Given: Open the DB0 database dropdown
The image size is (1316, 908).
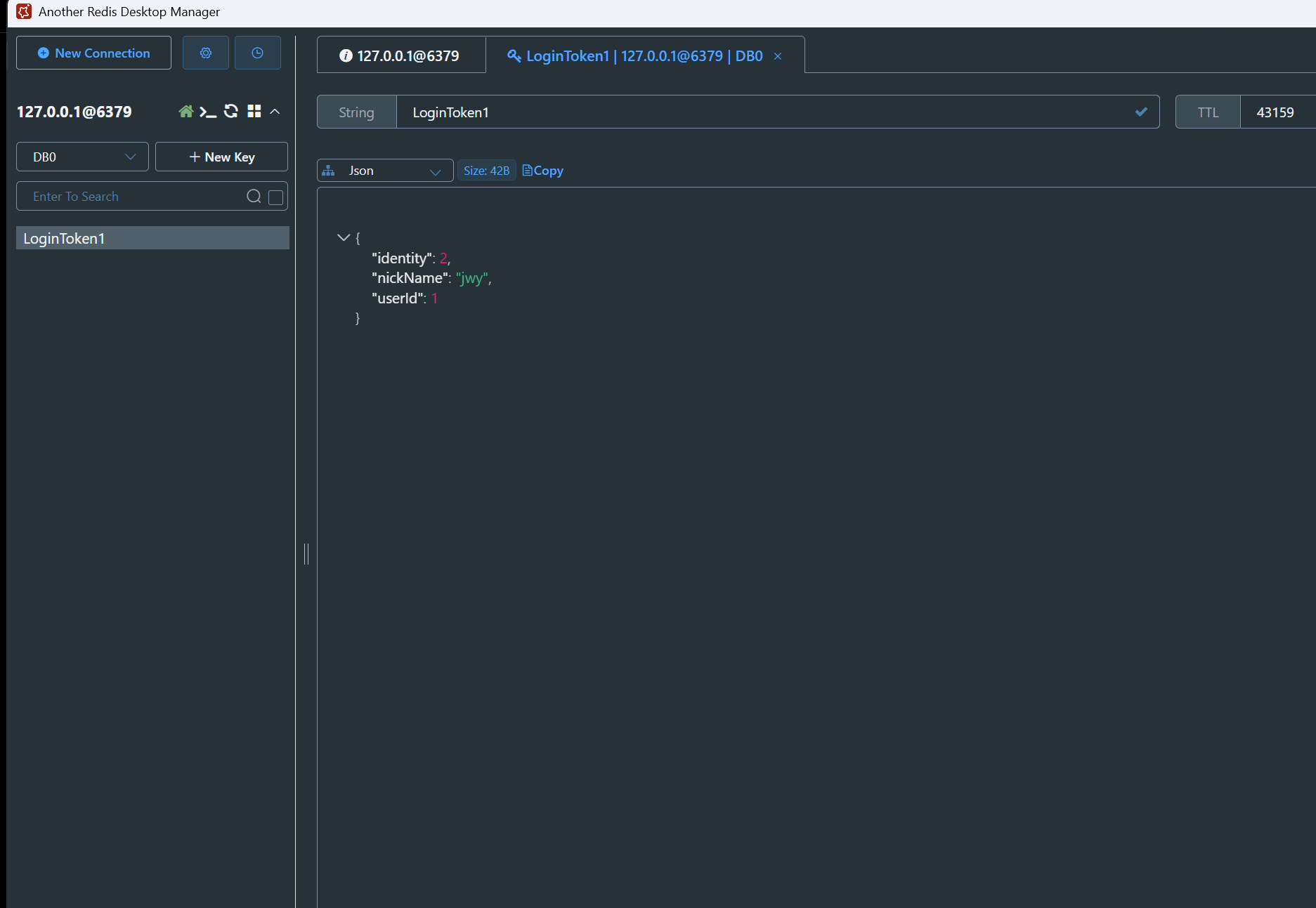Looking at the screenshot, I should (x=82, y=157).
